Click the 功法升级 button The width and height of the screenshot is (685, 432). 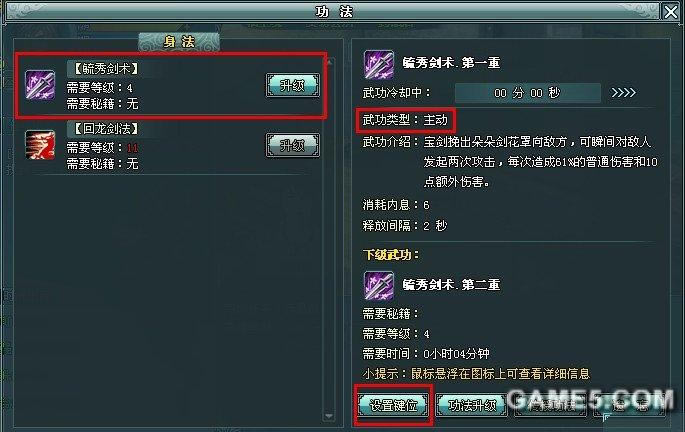click(x=472, y=405)
